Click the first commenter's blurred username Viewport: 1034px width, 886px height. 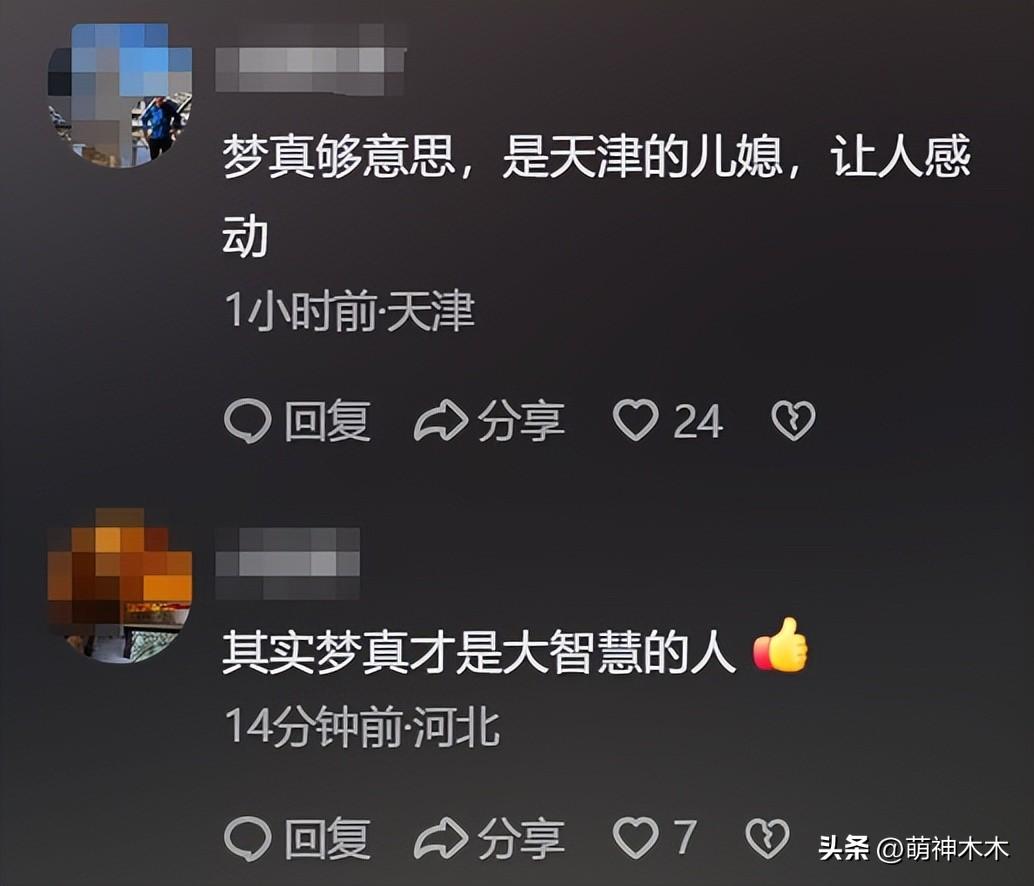click(310, 60)
